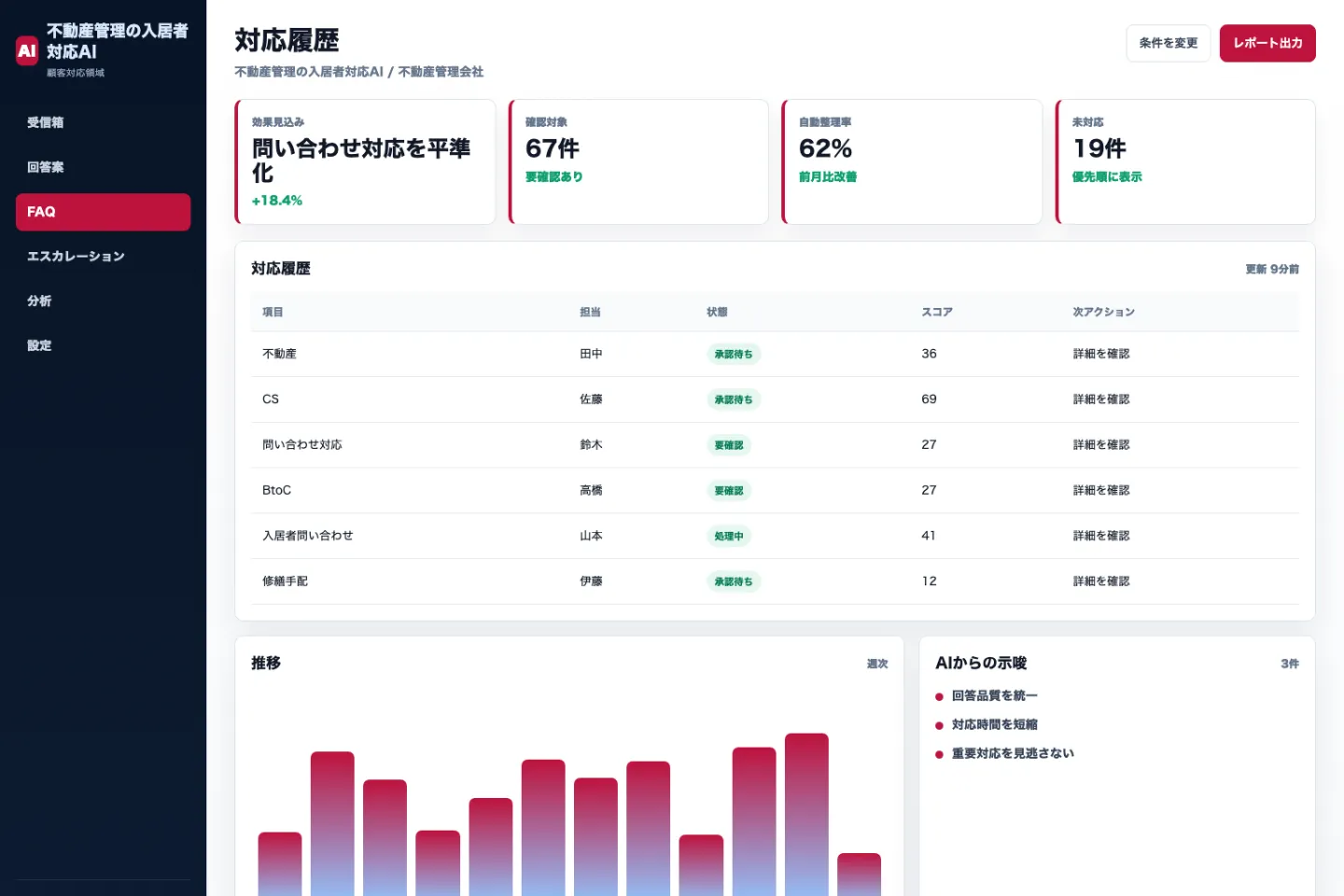The height and width of the screenshot is (896, 1344).
Task: Click 承認待ち badge in CS row
Action: click(734, 399)
